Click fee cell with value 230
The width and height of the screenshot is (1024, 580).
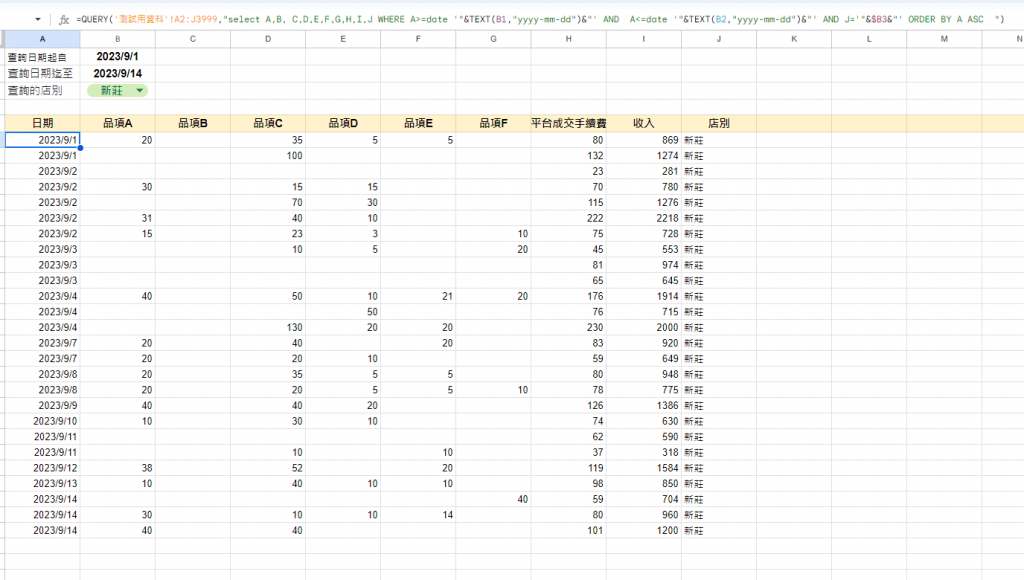click(x=568, y=328)
